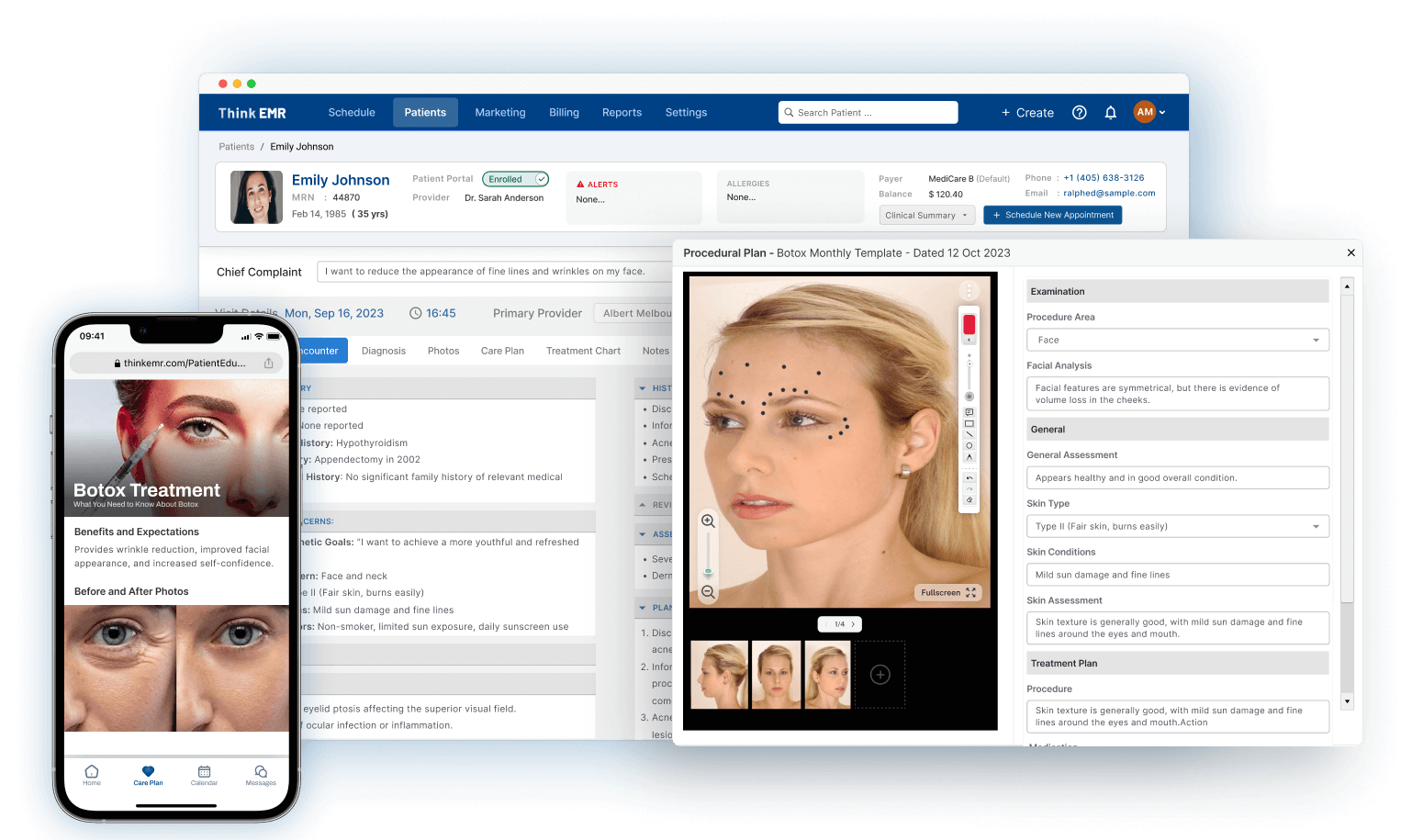The height and width of the screenshot is (840, 1412).
Task: Open the Marketing menu
Action: pyautogui.click(x=500, y=112)
